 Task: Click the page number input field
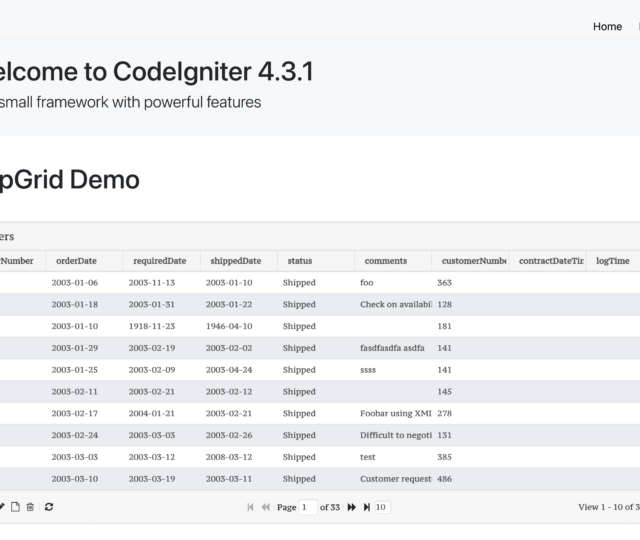(x=308, y=507)
